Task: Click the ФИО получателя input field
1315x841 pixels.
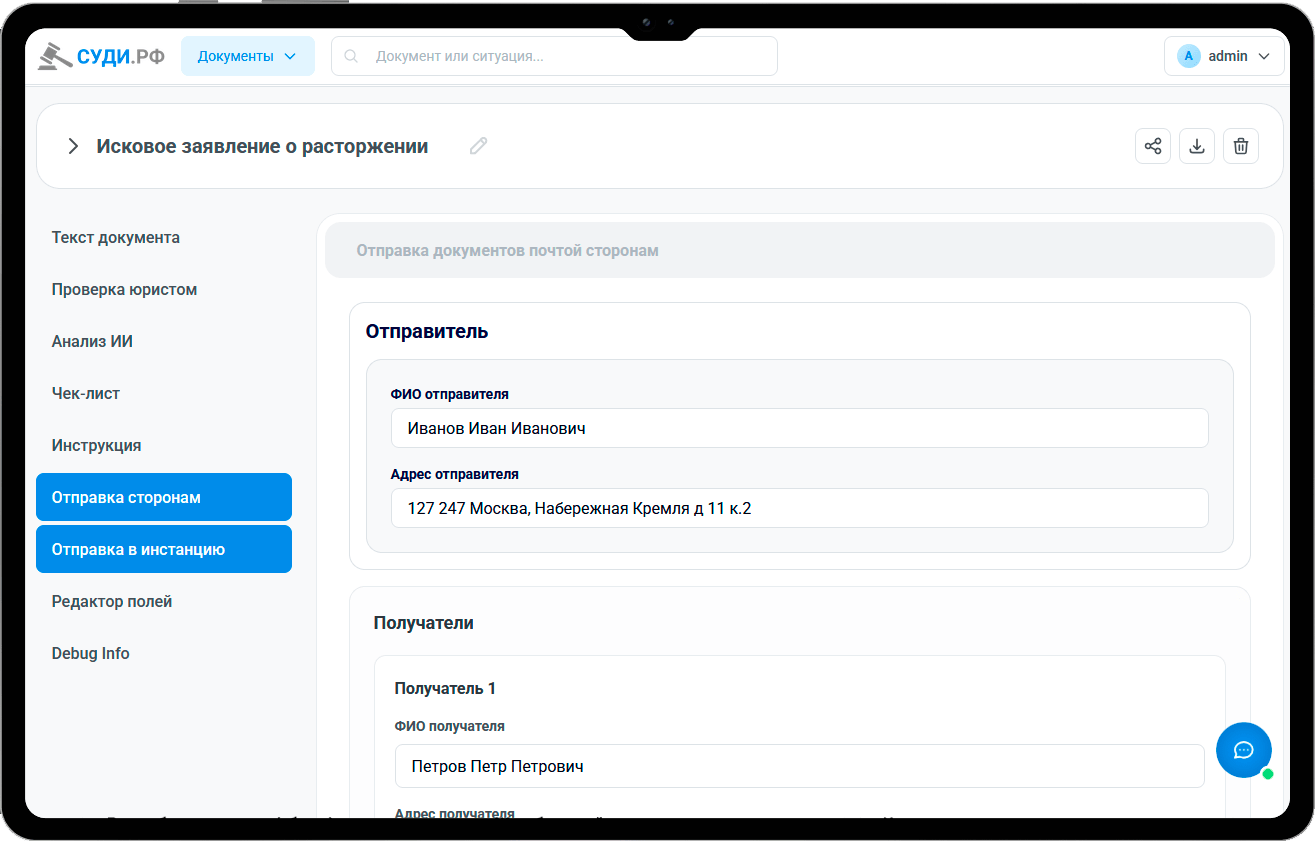Action: [799, 766]
